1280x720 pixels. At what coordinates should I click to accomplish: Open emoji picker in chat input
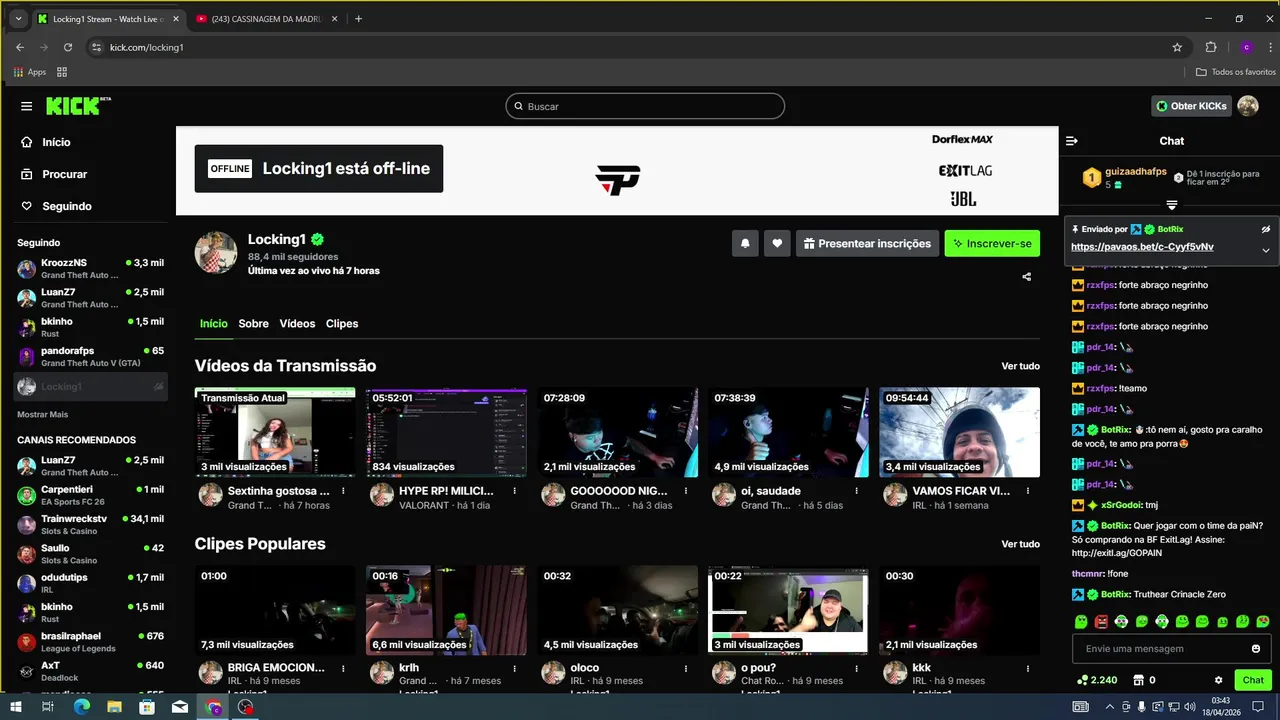click(x=1256, y=649)
